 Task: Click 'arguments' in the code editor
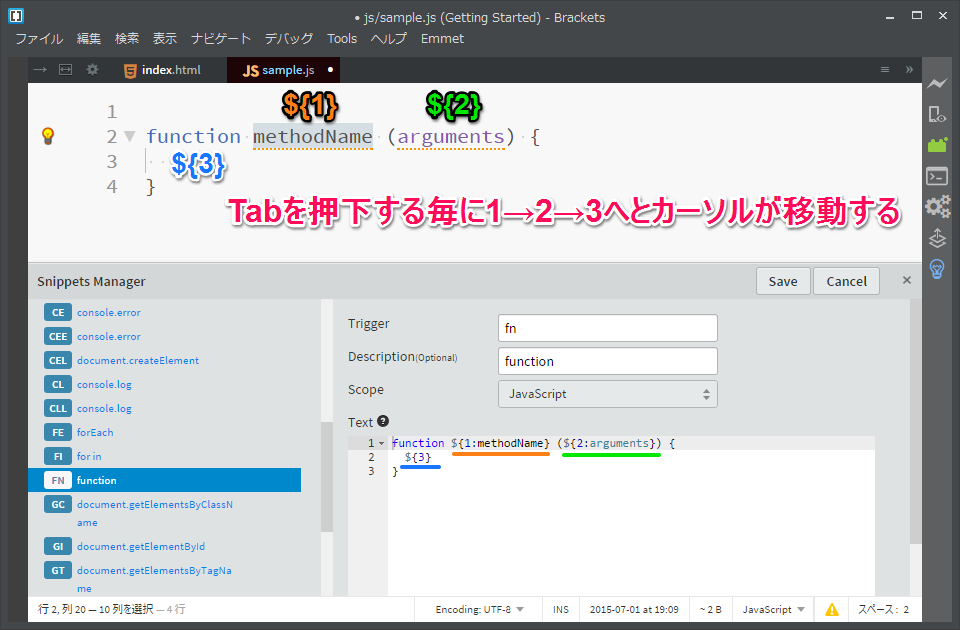pyautogui.click(x=451, y=136)
